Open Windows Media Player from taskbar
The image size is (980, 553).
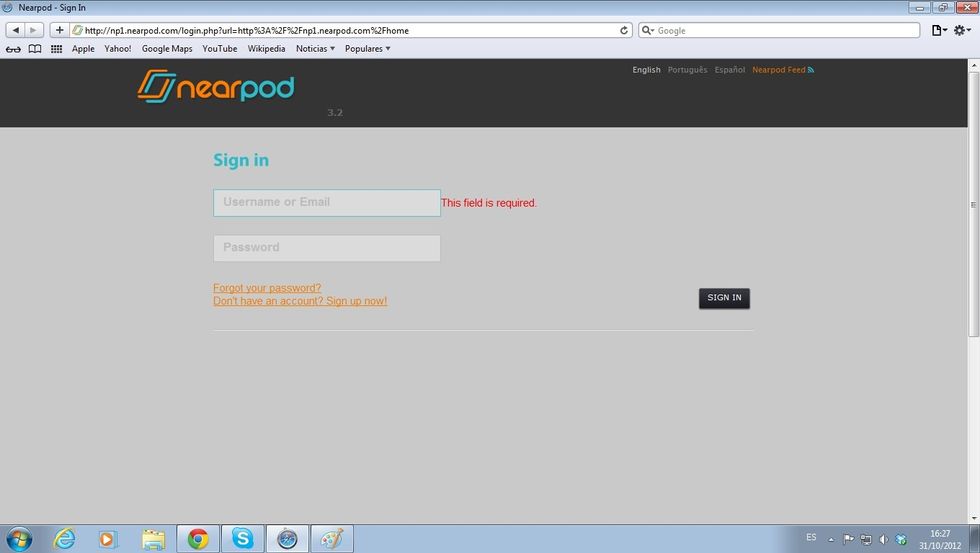coord(108,539)
